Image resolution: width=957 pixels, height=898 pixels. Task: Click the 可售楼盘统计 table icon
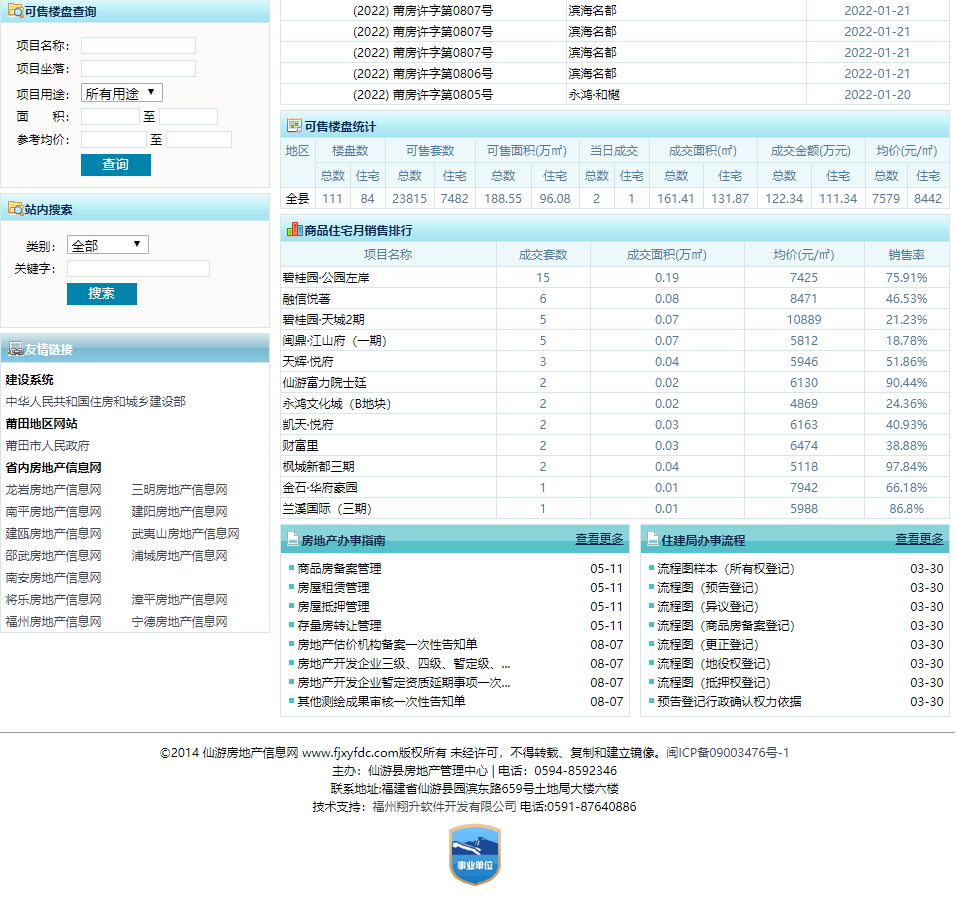point(293,126)
